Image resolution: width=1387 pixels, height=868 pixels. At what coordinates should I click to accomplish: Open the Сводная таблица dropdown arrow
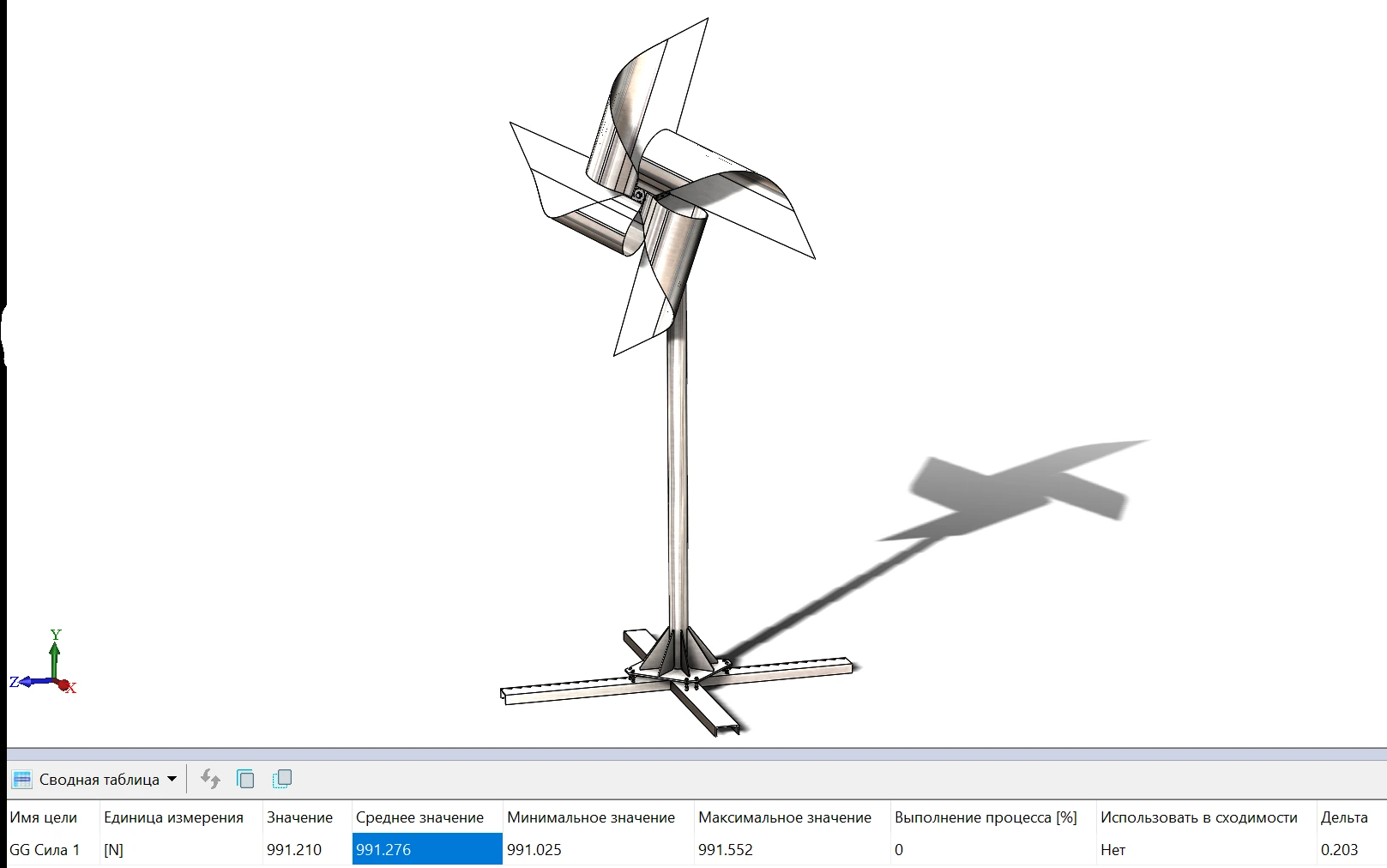point(172,779)
